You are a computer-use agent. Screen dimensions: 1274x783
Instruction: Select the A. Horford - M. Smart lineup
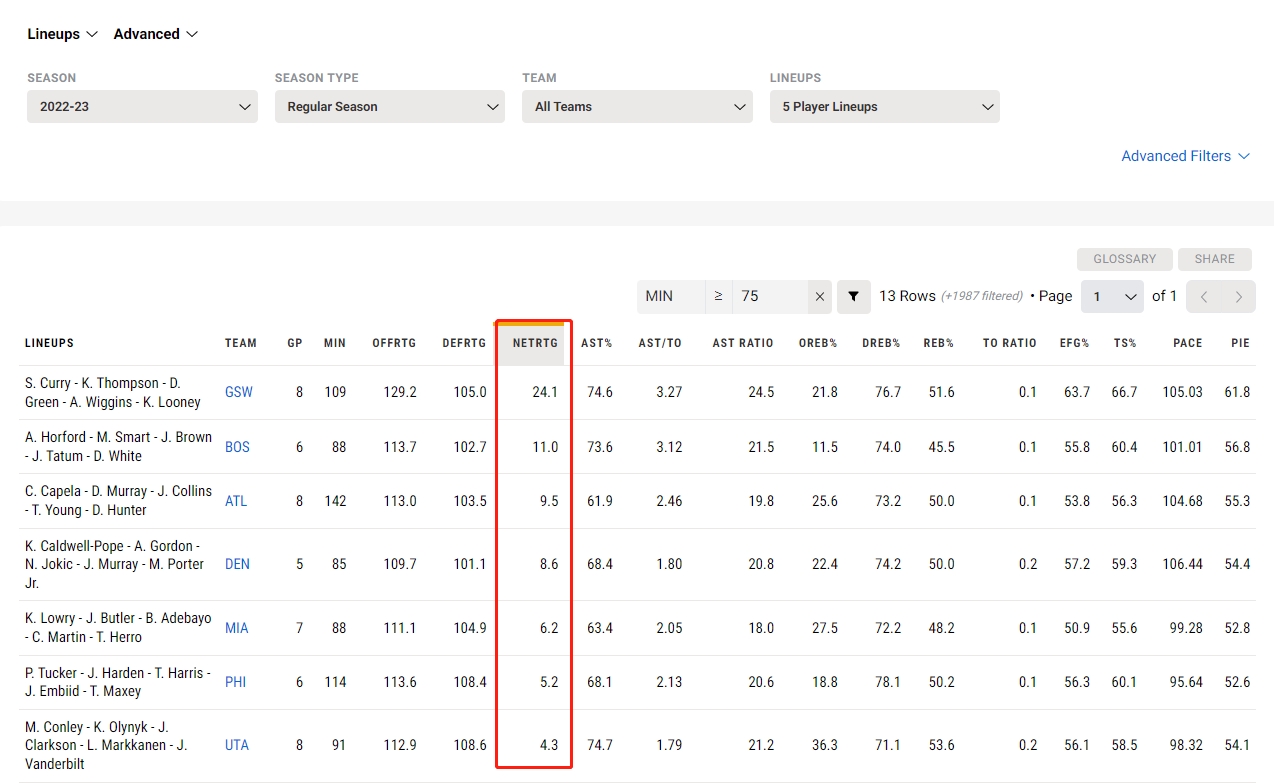click(x=118, y=447)
